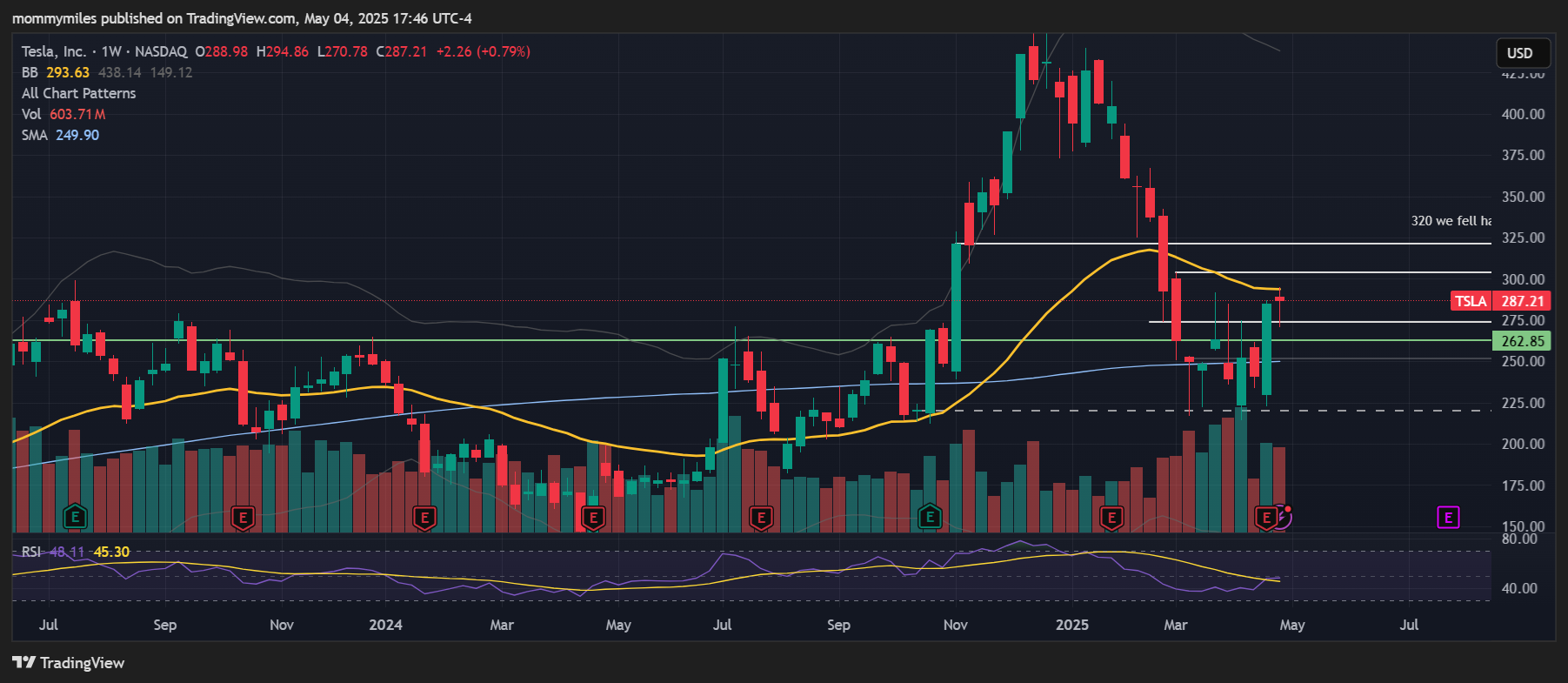Click the mommymiles published header text
Image resolution: width=1568 pixels, height=683 pixels.
coord(242,18)
